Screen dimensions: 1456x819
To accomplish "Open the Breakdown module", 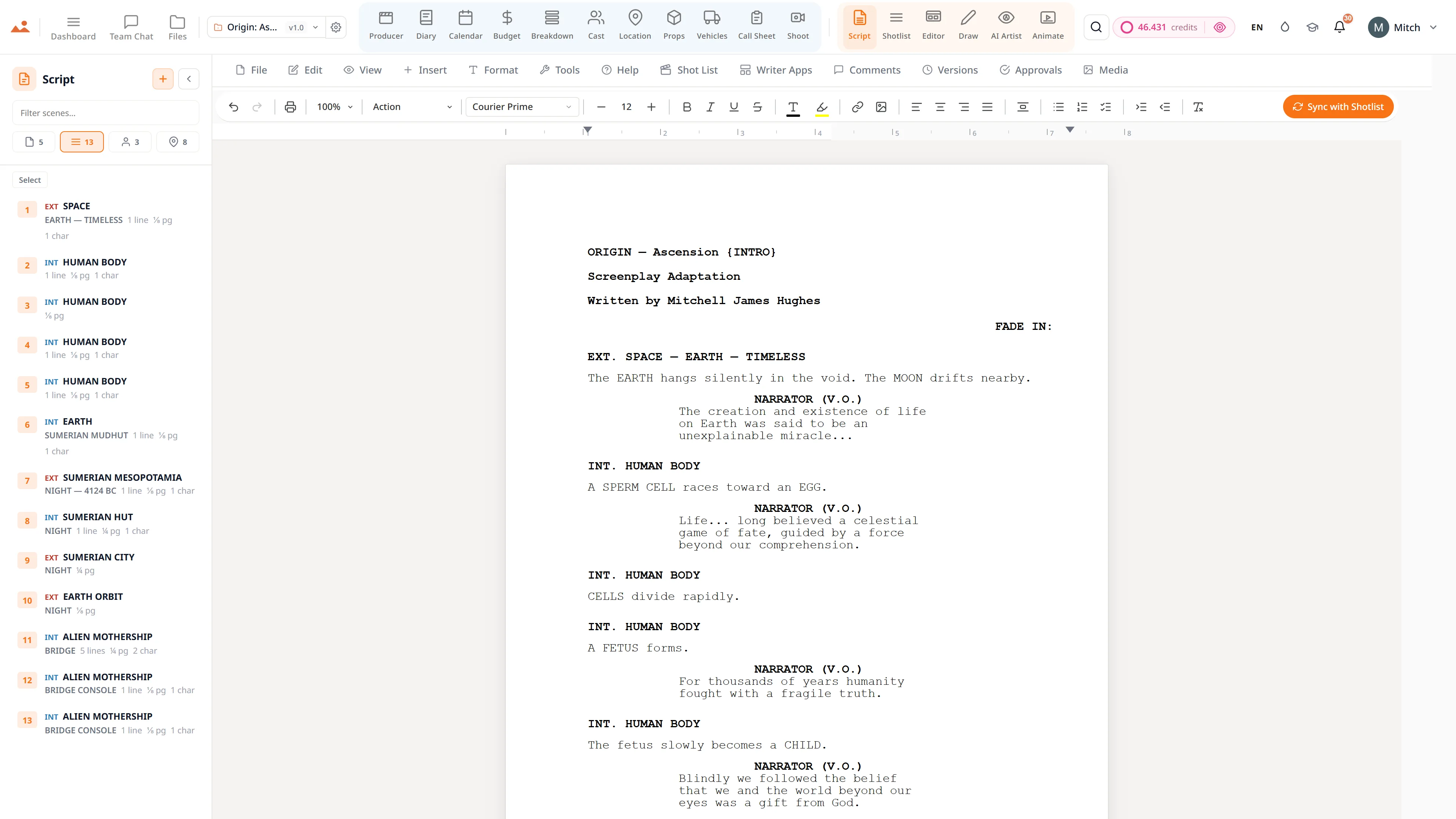I will (x=552, y=27).
